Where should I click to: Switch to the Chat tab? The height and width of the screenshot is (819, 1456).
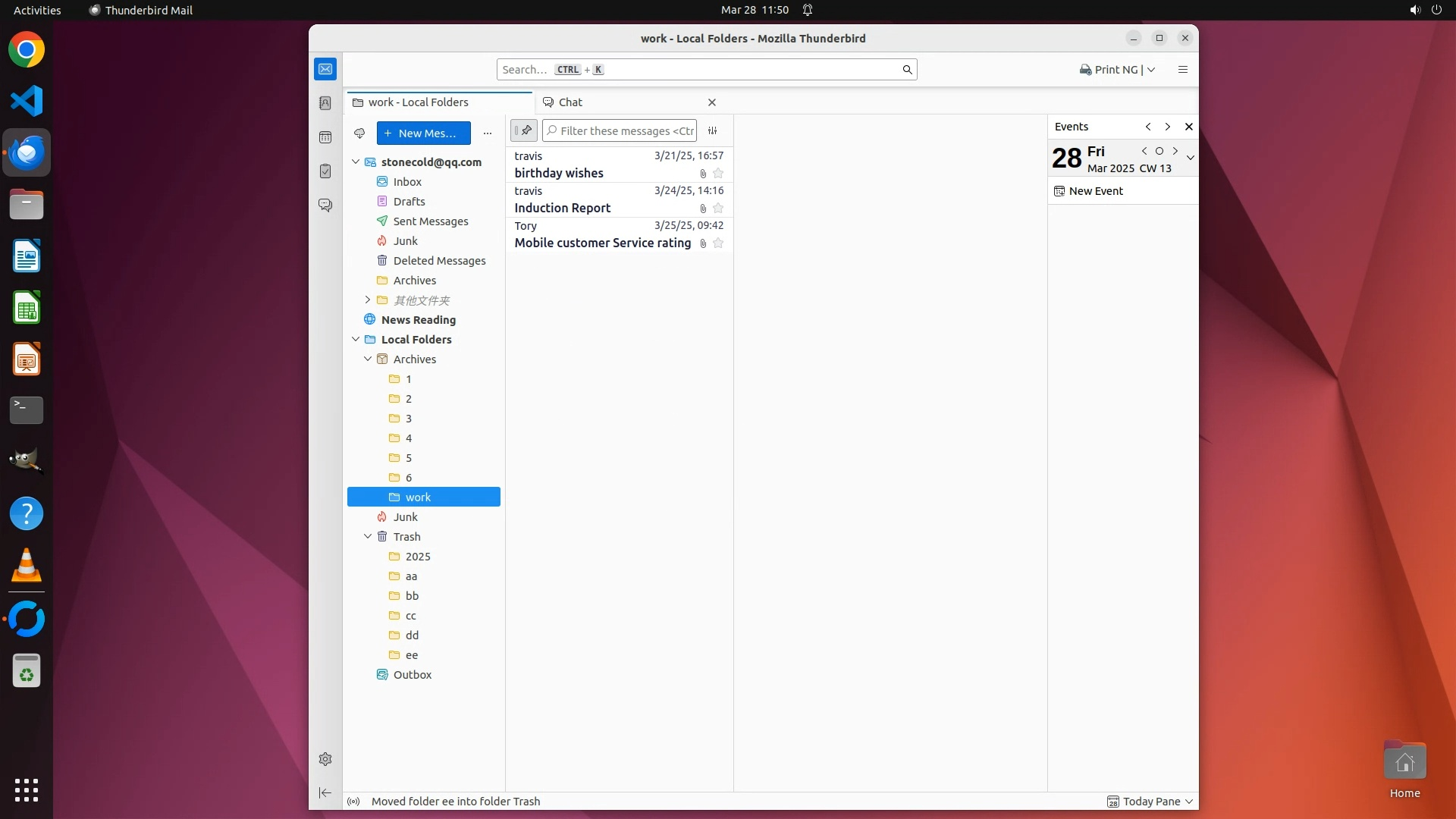pyautogui.click(x=570, y=102)
